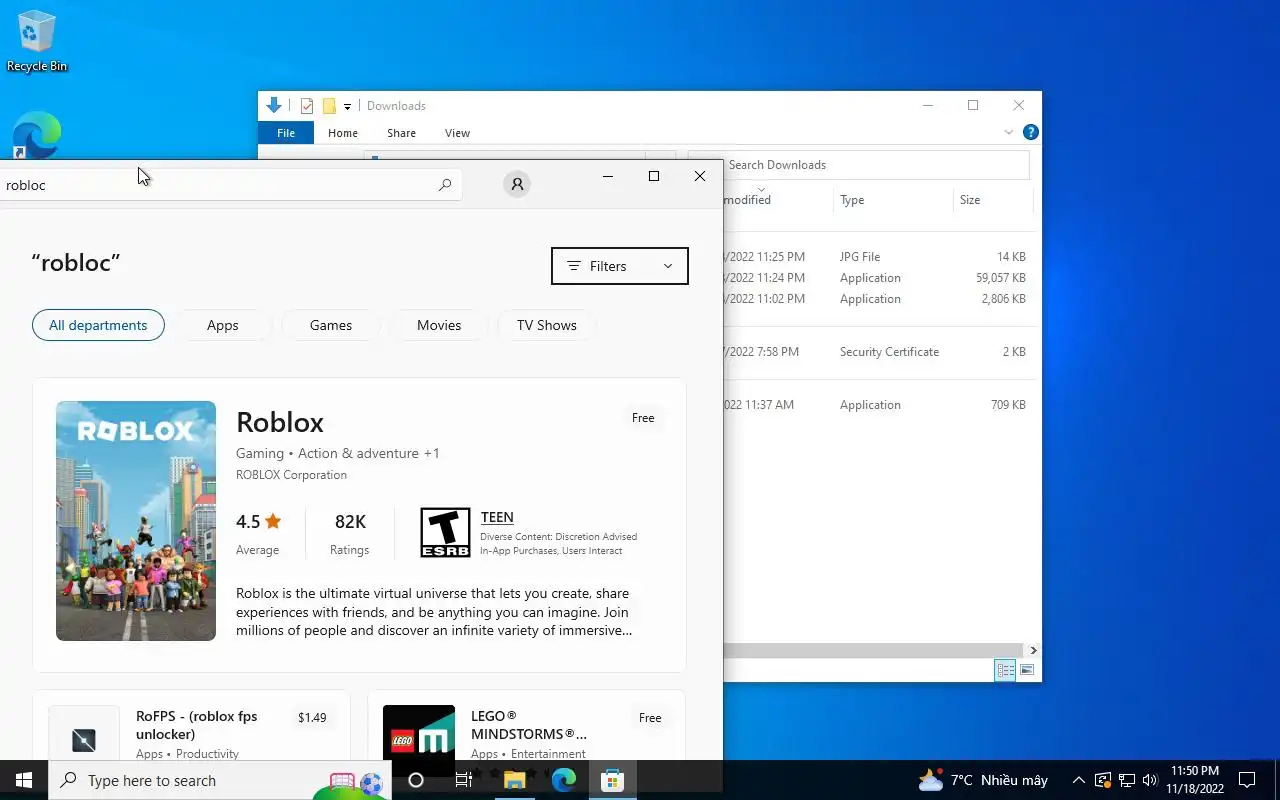Open the notification center icon
Image resolution: width=1280 pixels, height=800 pixels.
pos(1247,780)
